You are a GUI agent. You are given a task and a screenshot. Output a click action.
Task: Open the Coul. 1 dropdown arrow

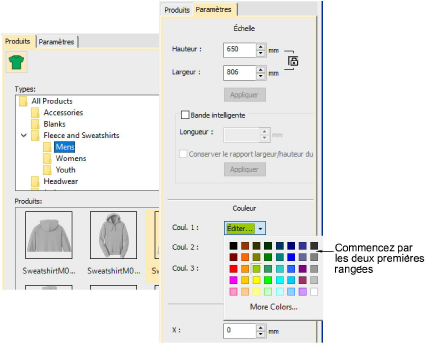pyautogui.click(x=261, y=229)
